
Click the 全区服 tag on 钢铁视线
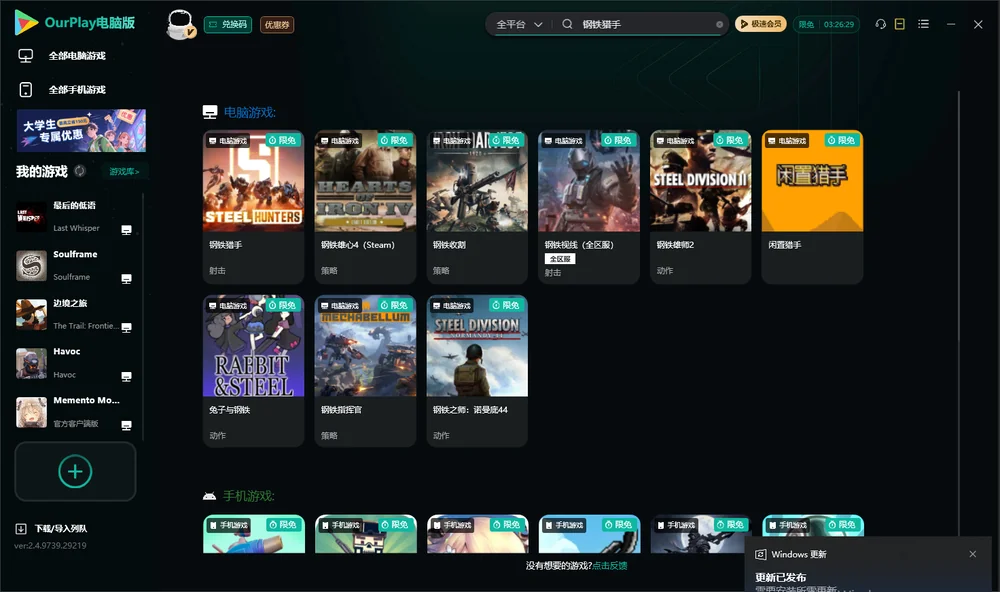coord(560,259)
